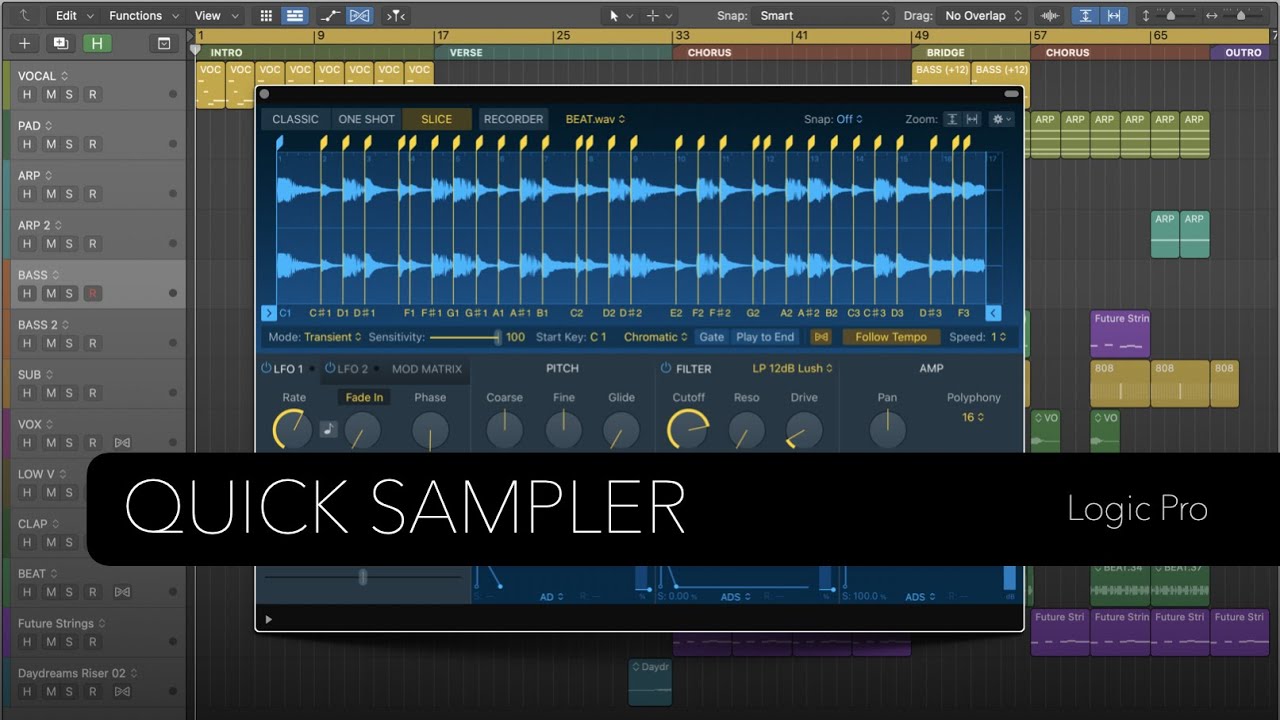This screenshot has height=720, width=1280.
Task: Open the Mode Transient dropdown
Action: (333, 337)
